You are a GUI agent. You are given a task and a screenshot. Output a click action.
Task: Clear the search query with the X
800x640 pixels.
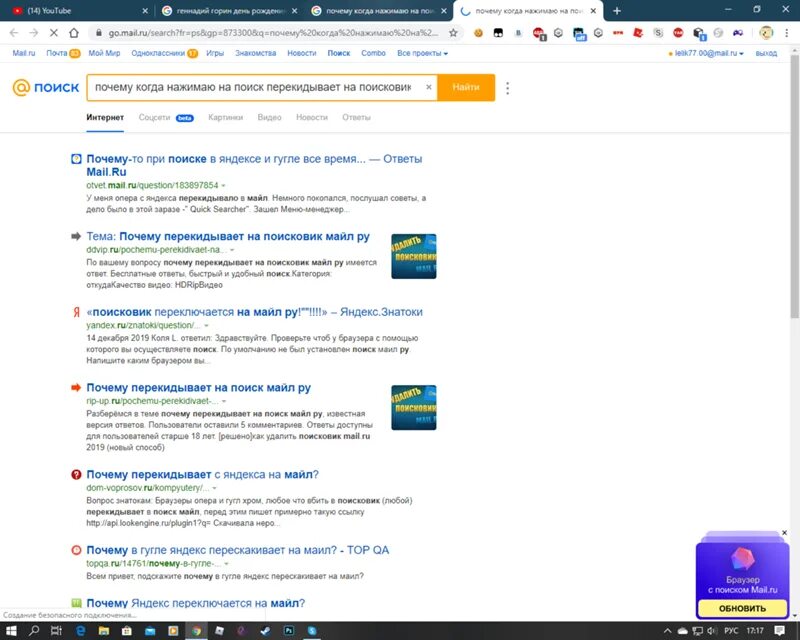(x=429, y=87)
